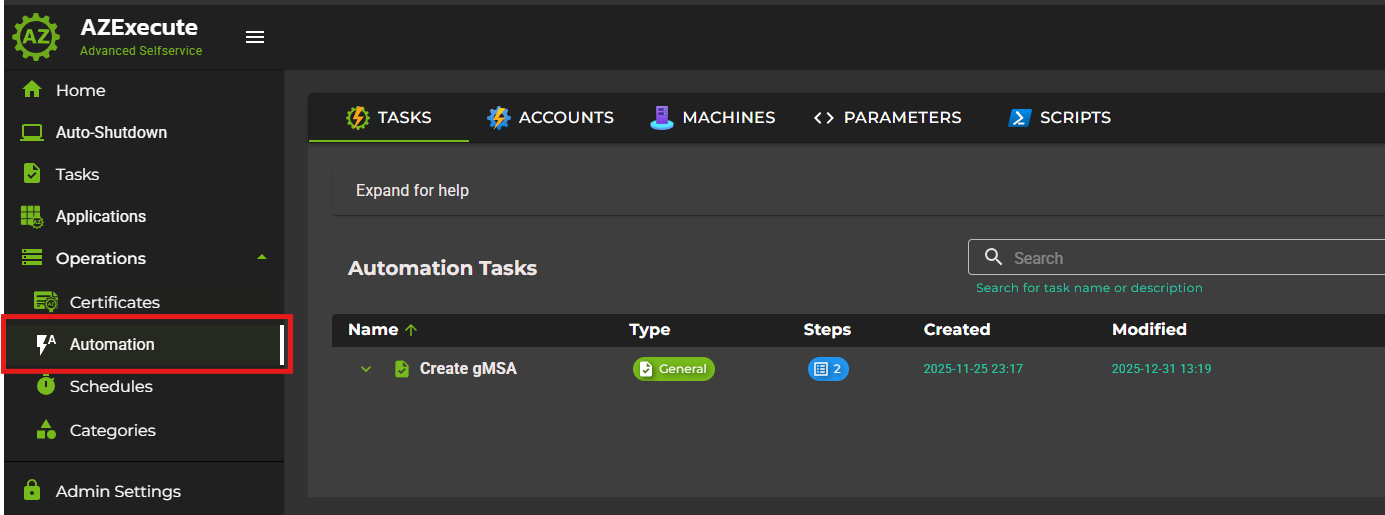Click the Tasks tab gear icon
The height and width of the screenshot is (515, 1385).
[357, 118]
